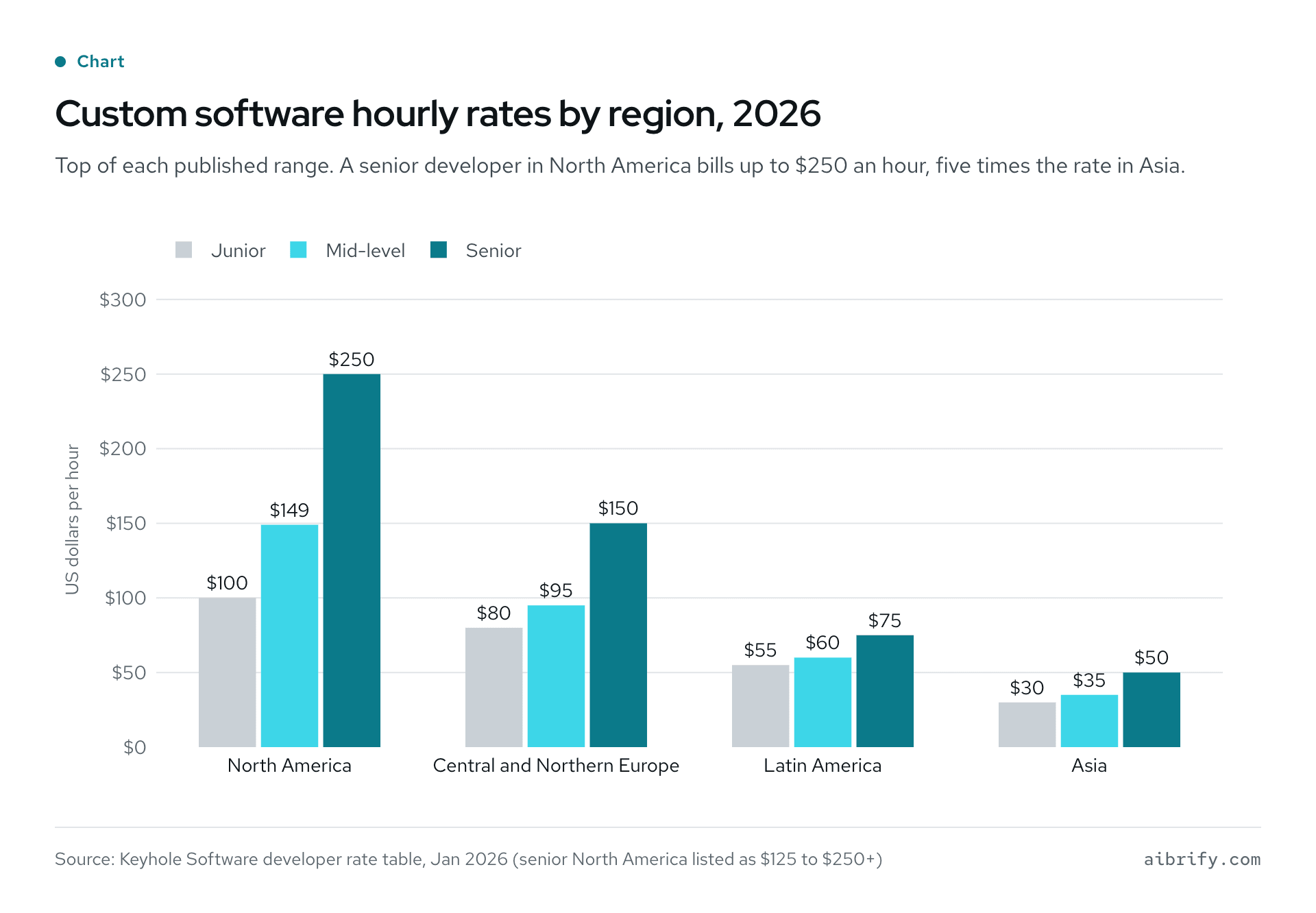Click the "$100" label above the Junior bar
The width and height of the screenshot is (1316, 913).
click(x=228, y=583)
